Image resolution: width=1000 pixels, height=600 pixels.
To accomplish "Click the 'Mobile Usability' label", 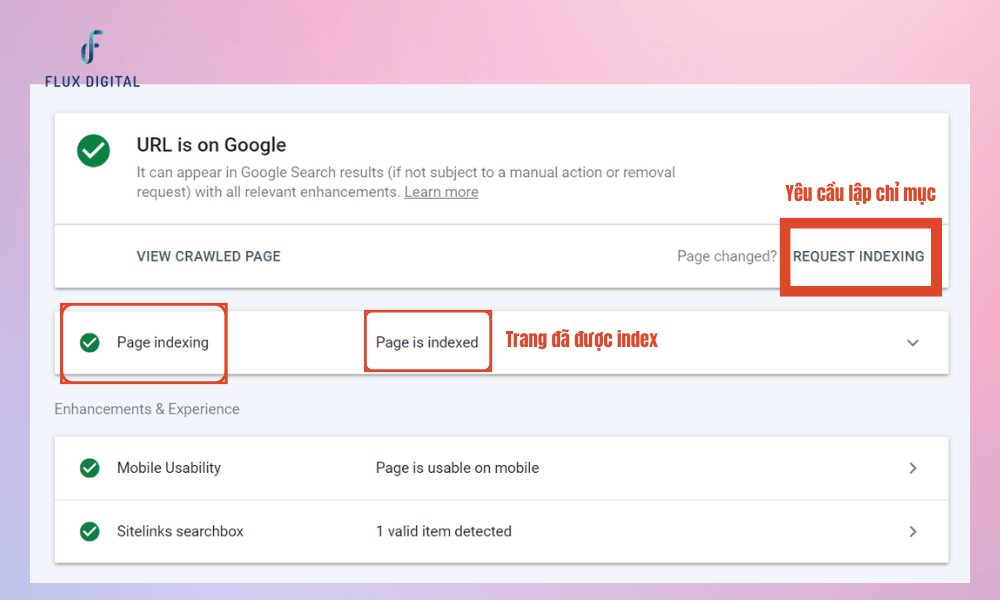I will 169,468.
